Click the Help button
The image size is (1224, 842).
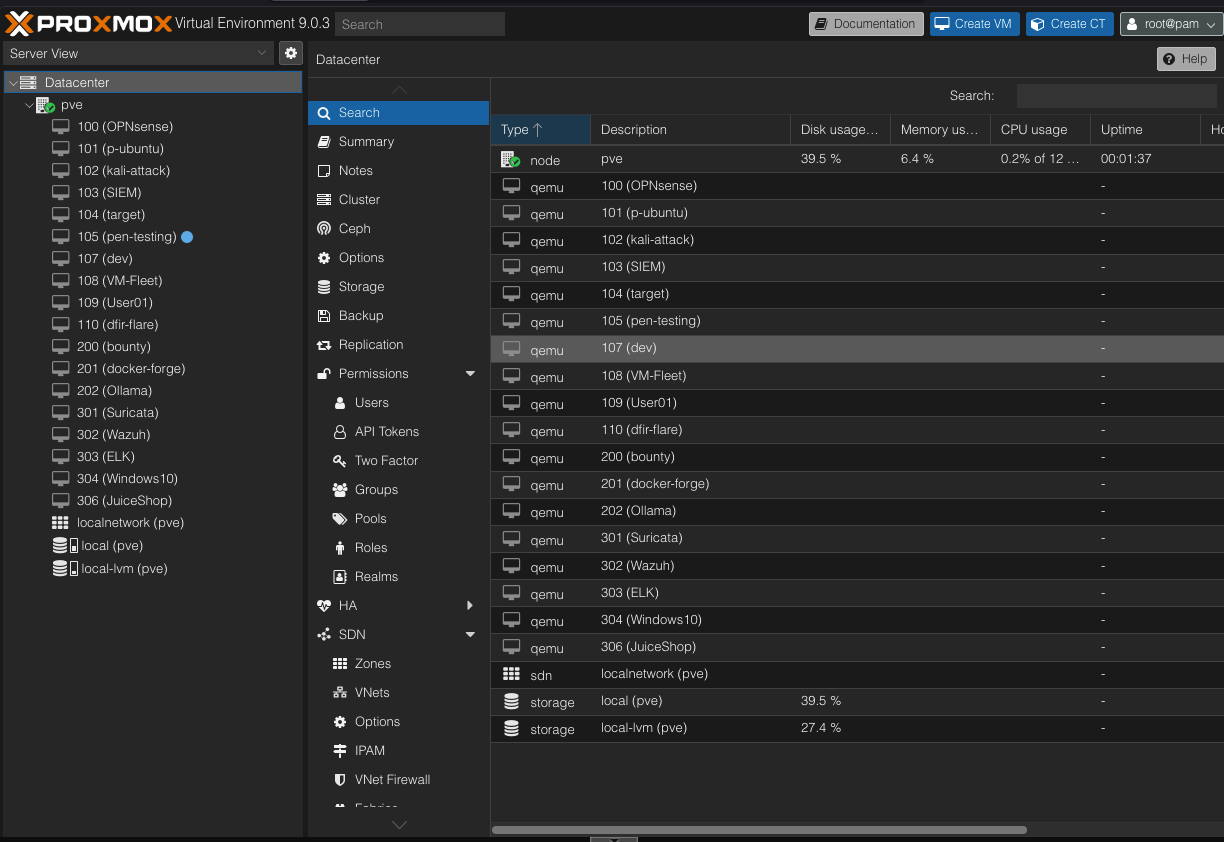pos(1186,59)
